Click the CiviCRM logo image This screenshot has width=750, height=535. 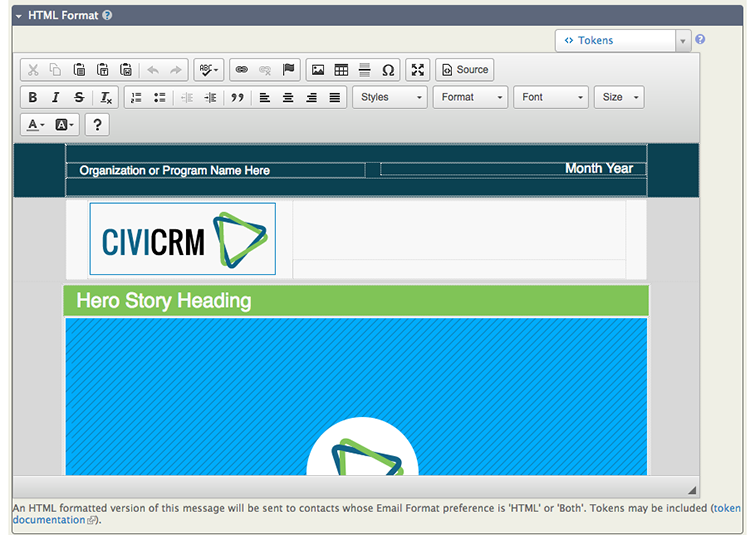click(183, 239)
